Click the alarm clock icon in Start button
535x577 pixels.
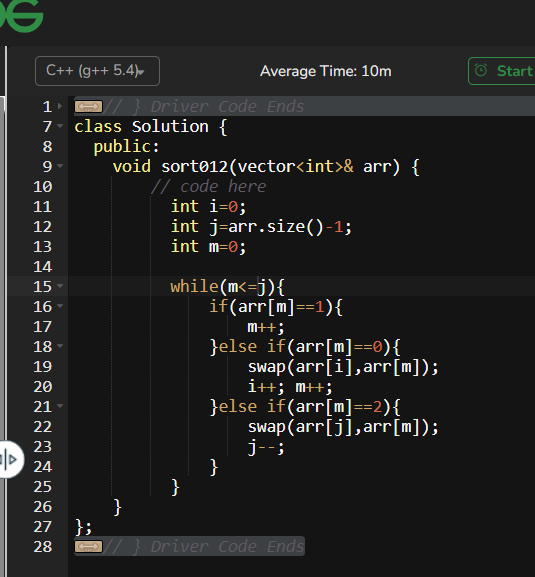(x=481, y=70)
